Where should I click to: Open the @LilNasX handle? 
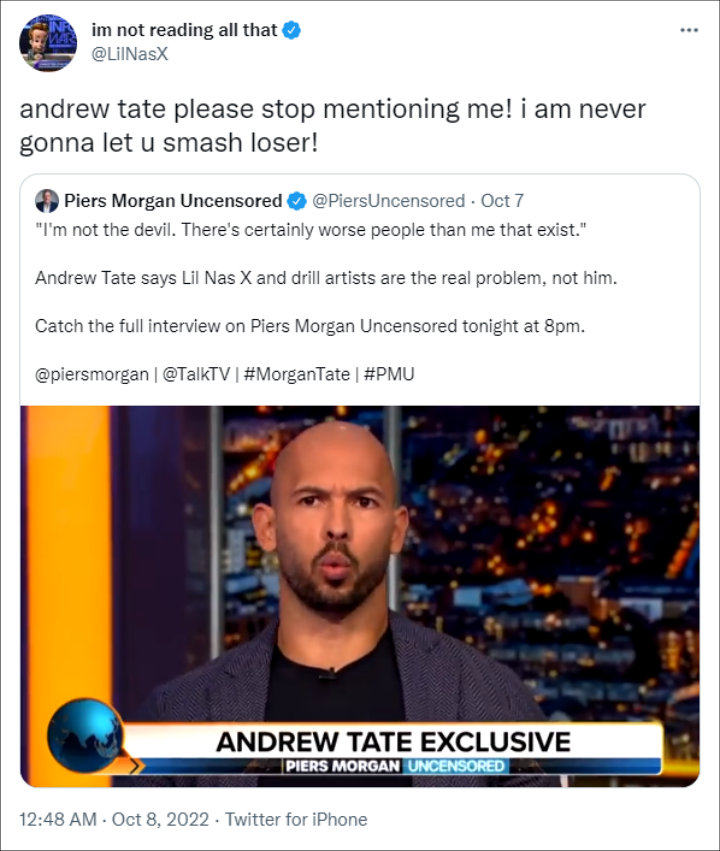coord(130,54)
